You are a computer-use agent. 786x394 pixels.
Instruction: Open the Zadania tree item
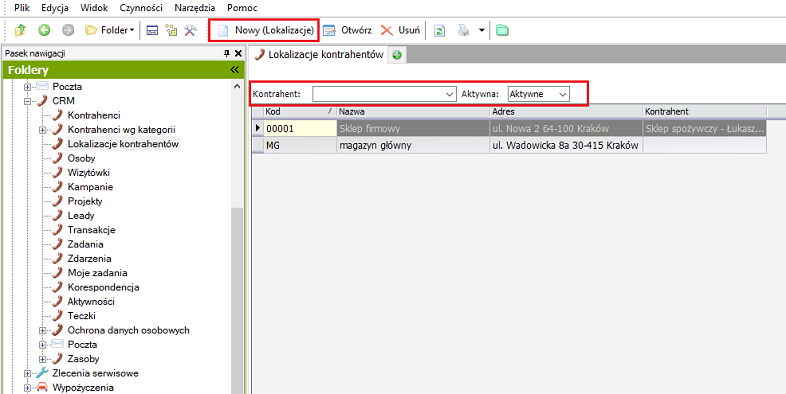click(85, 245)
